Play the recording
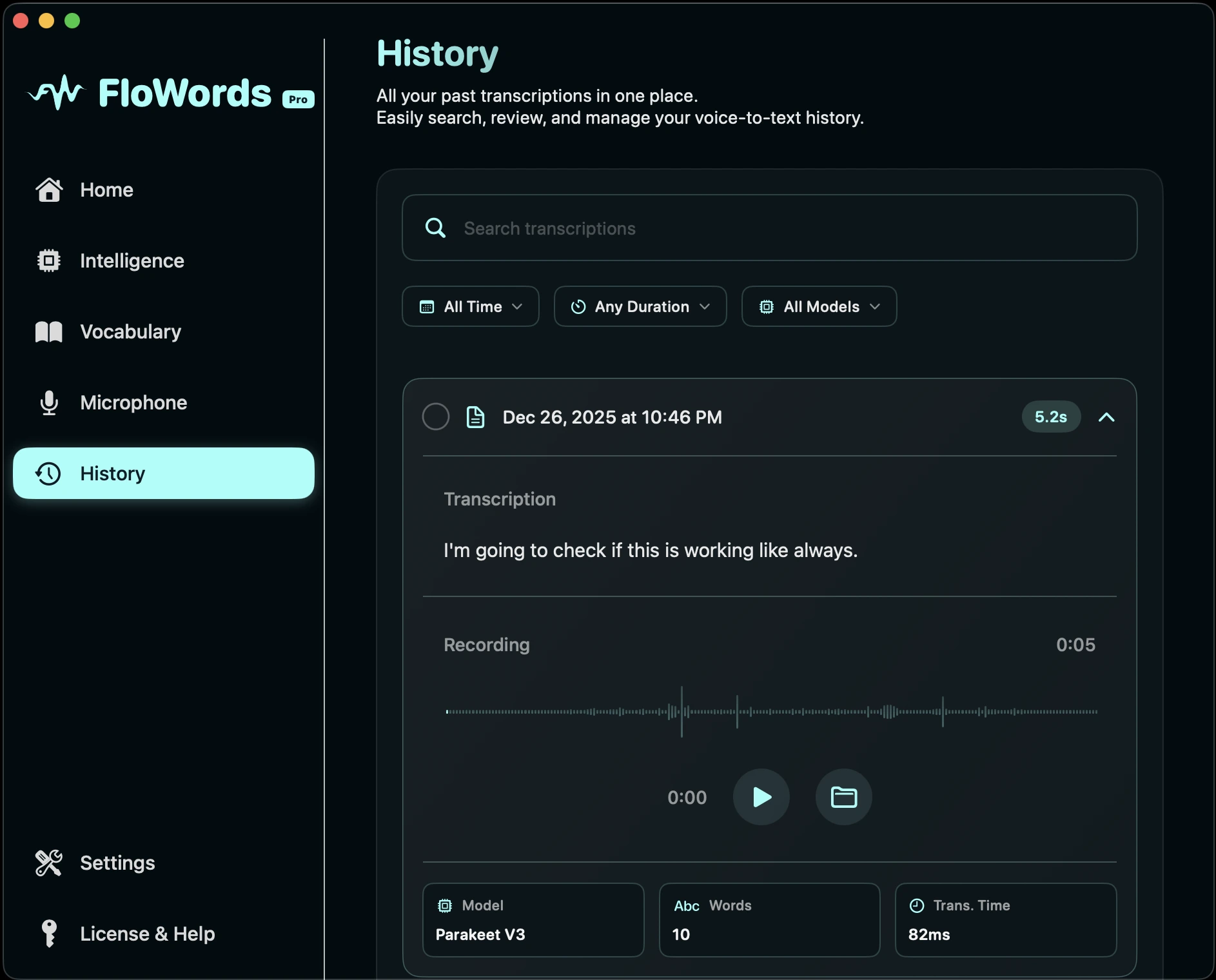The height and width of the screenshot is (980, 1216). pyautogui.click(x=761, y=797)
